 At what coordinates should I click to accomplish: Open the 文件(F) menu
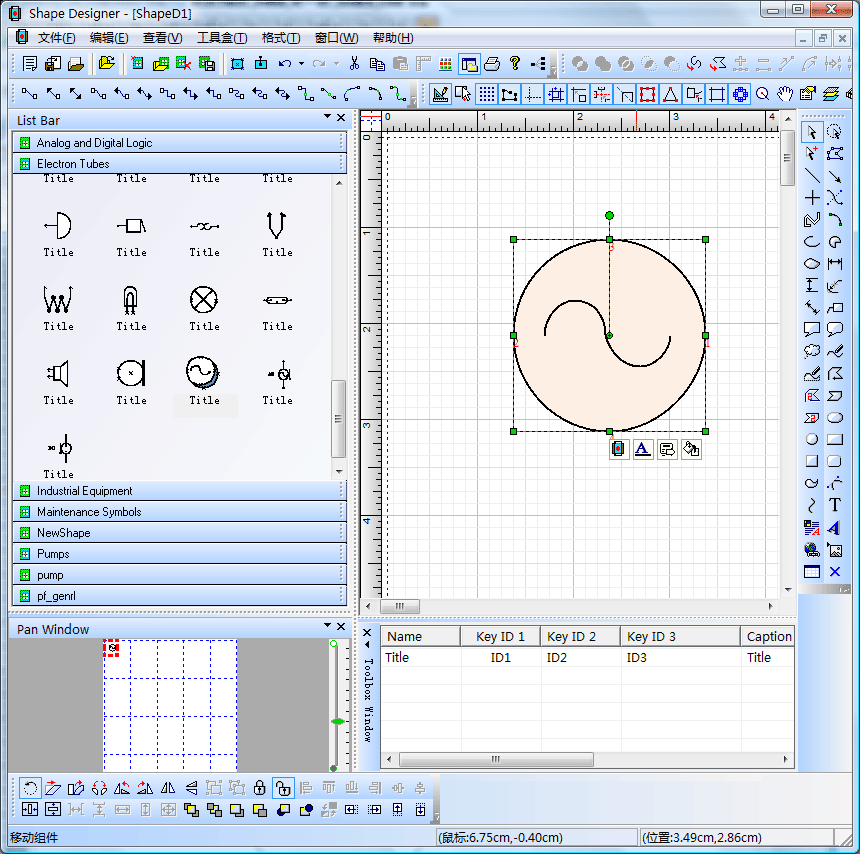click(56, 38)
